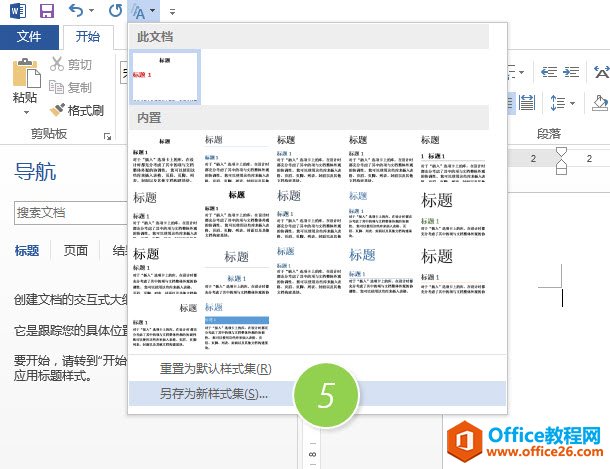Open the undo history dropdown arrow
Image resolution: width=610 pixels, height=469 pixels.
(92, 10)
